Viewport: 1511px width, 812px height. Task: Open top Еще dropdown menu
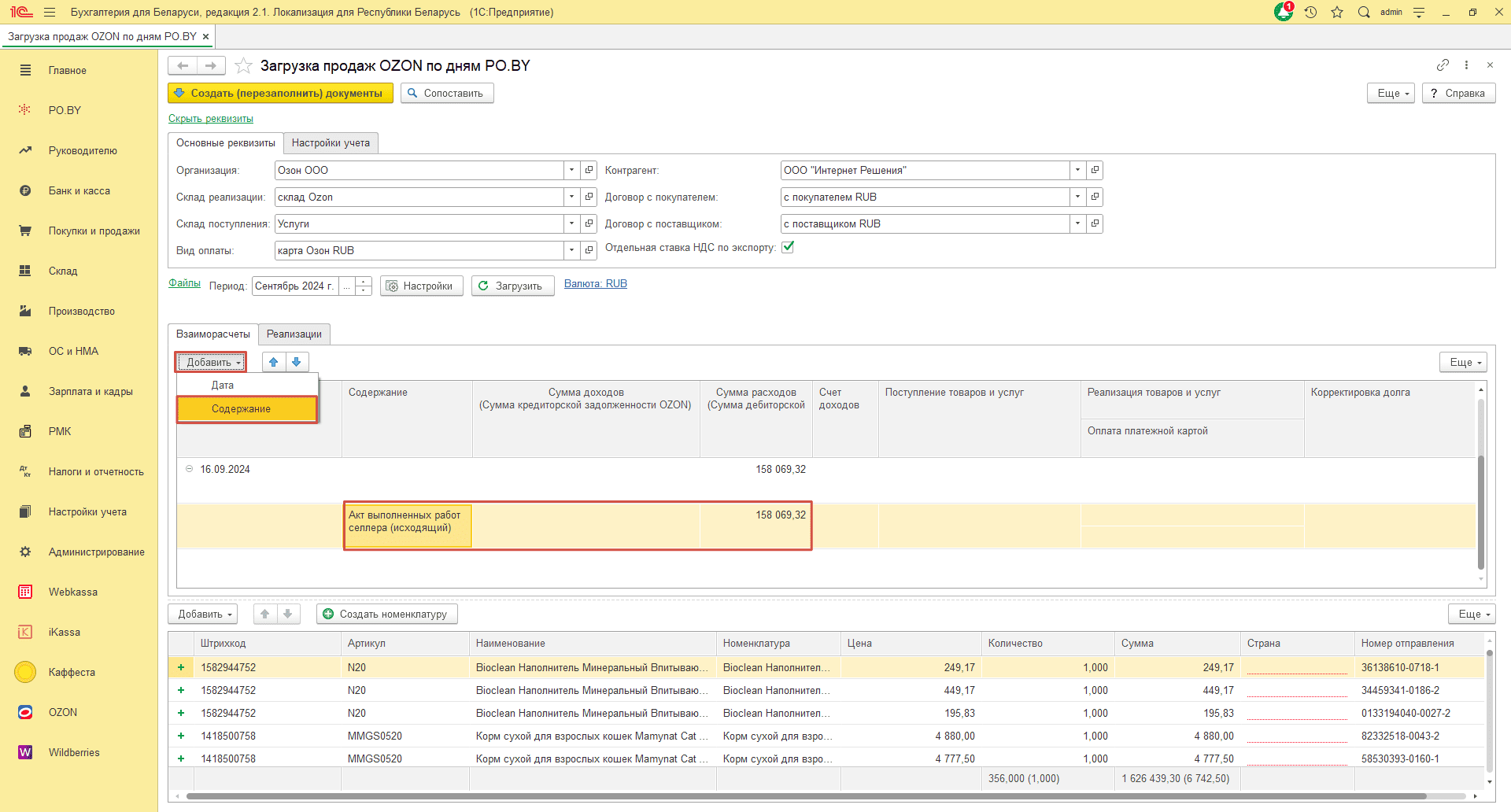(x=1391, y=93)
